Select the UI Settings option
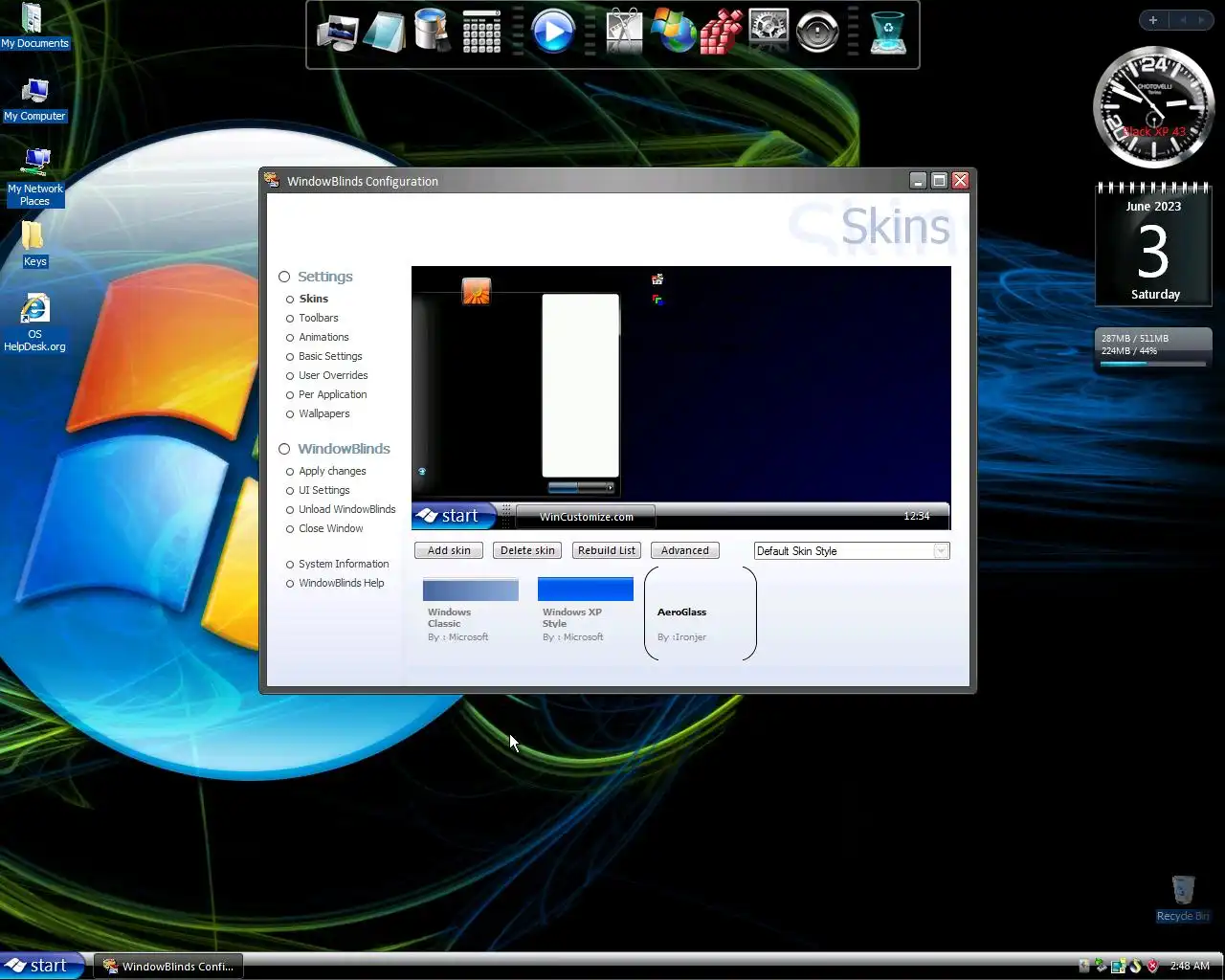 click(x=323, y=490)
